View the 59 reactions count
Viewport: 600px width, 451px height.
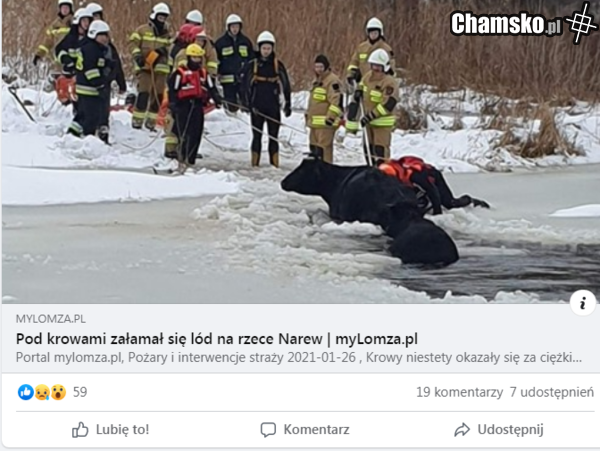[80, 392]
